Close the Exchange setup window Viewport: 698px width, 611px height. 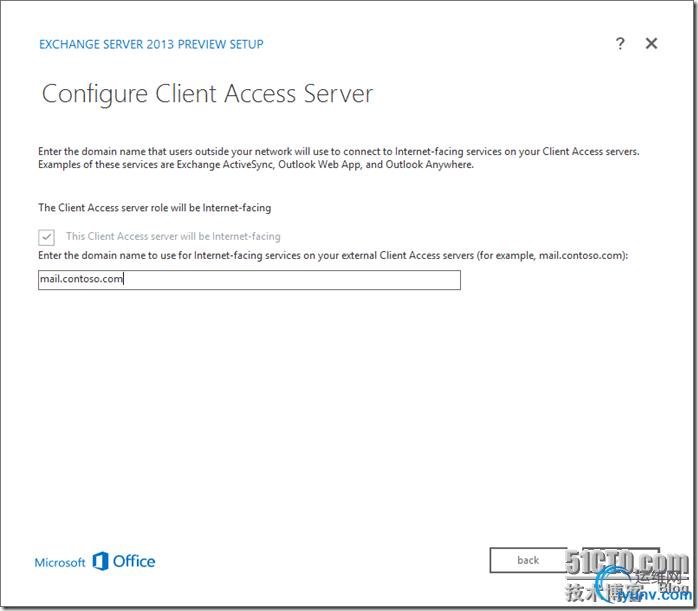point(651,44)
